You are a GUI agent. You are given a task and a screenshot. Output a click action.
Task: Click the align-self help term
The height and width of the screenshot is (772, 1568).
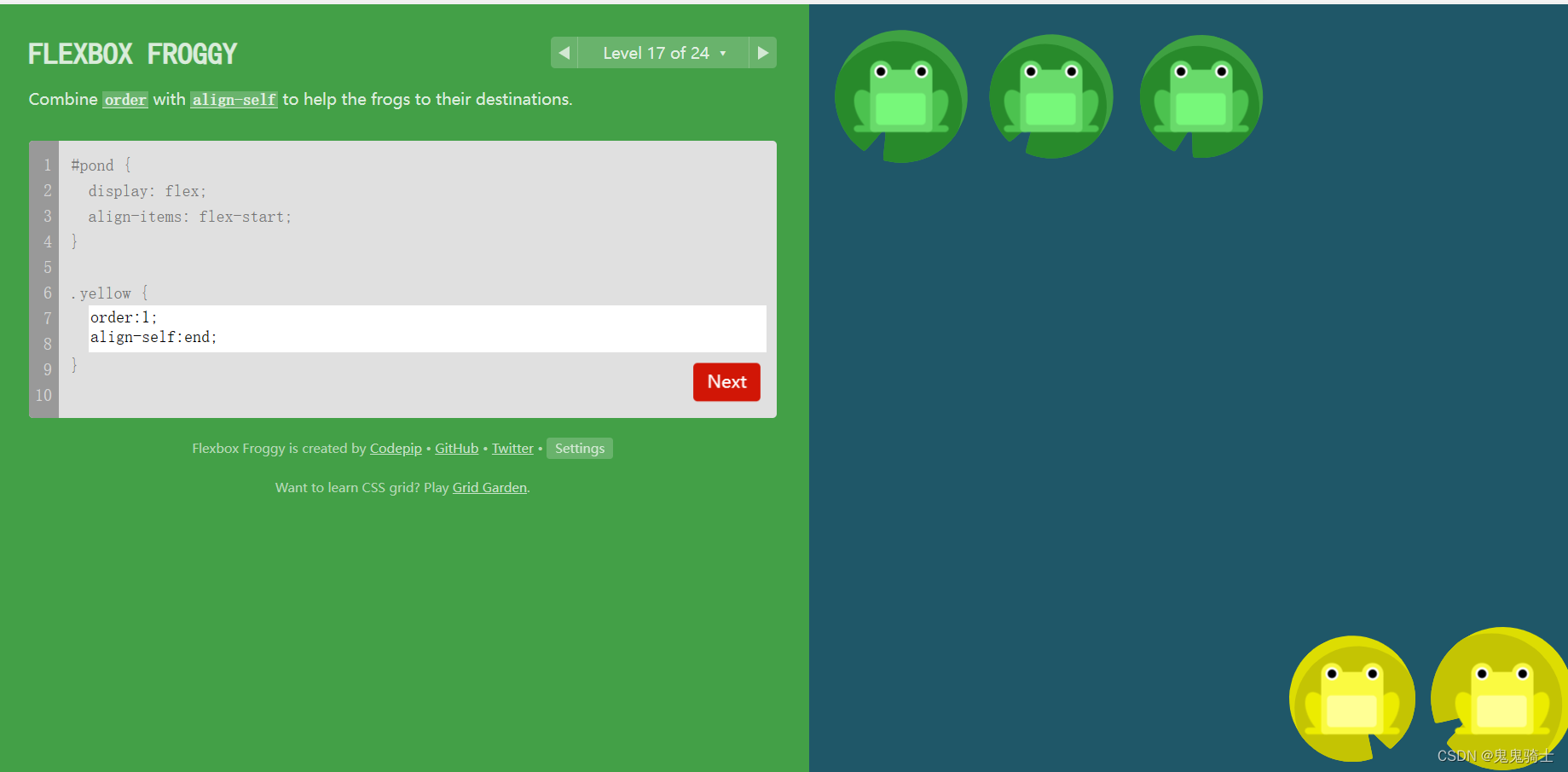pyautogui.click(x=234, y=100)
